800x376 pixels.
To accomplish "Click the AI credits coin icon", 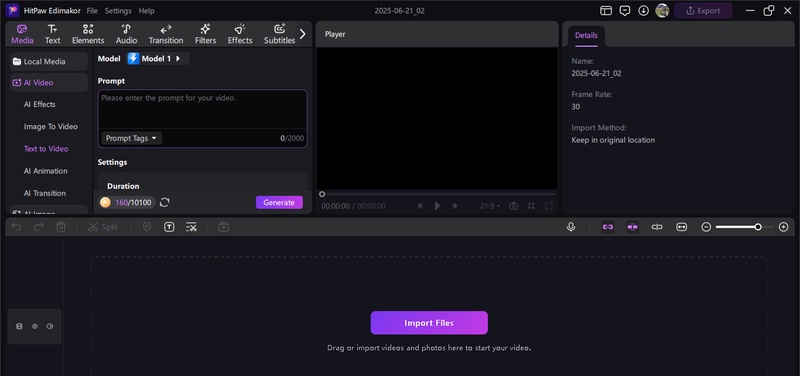I will 105,203.
